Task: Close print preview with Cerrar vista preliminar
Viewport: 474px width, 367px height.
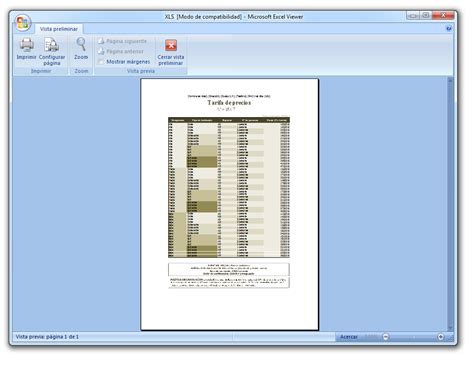Action: [x=171, y=52]
